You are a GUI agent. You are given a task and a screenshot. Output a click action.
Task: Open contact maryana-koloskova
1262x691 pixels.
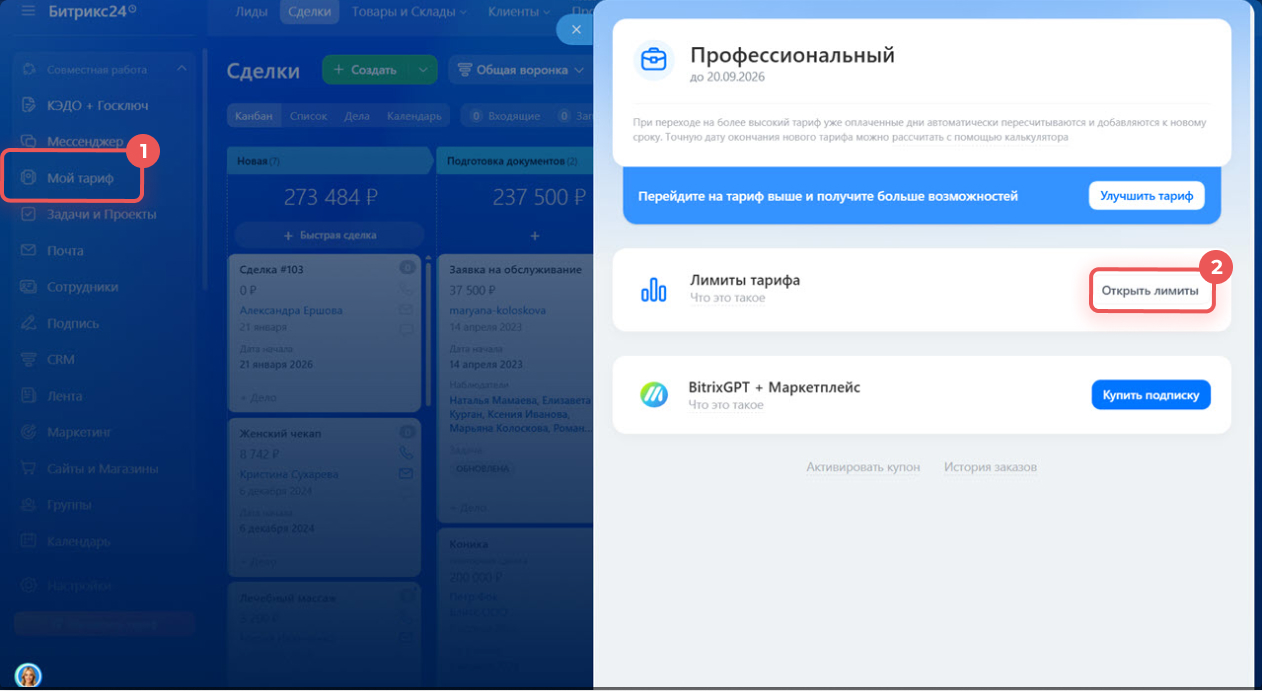point(497,310)
